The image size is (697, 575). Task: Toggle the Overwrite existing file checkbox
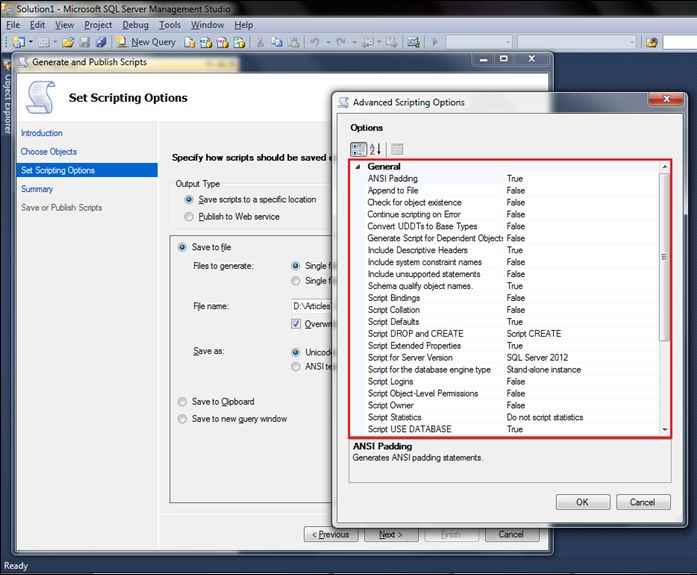coord(296,324)
